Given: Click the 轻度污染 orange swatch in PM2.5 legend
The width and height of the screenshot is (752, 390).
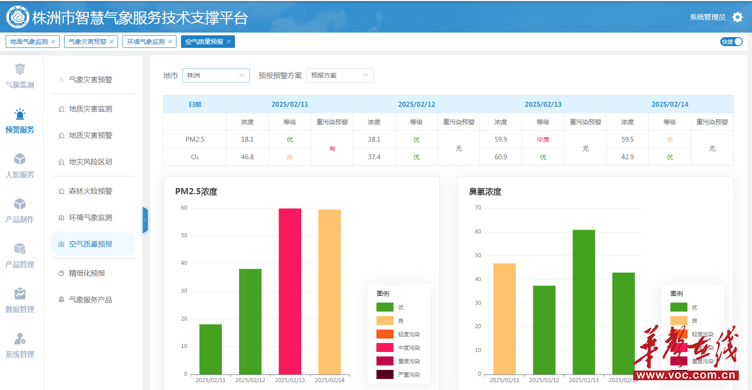Looking at the screenshot, I should coord(385,334).
